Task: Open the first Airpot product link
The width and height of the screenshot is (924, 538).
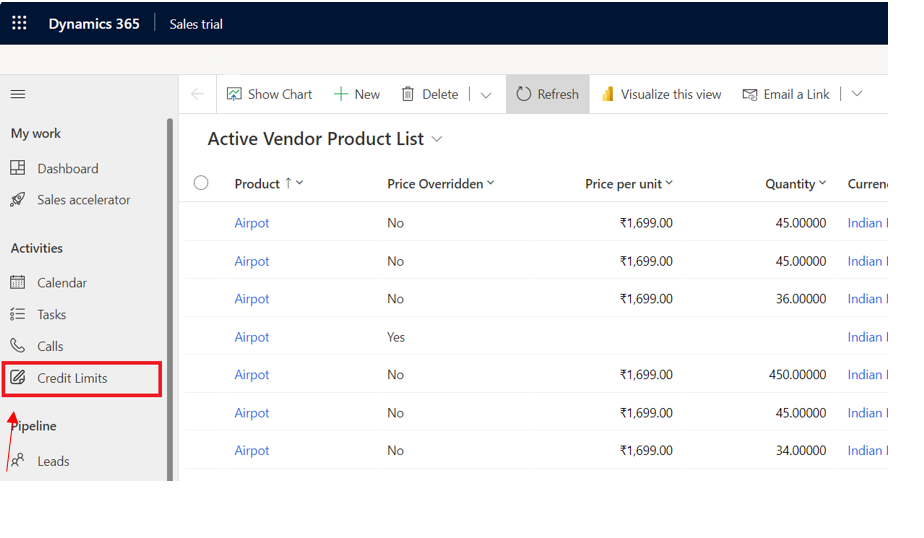Action: [252, 223]
